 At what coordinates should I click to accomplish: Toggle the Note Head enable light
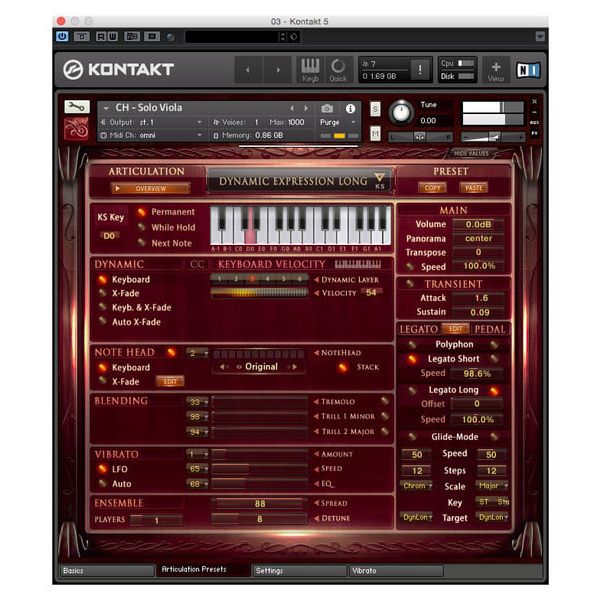coord(171,352)
